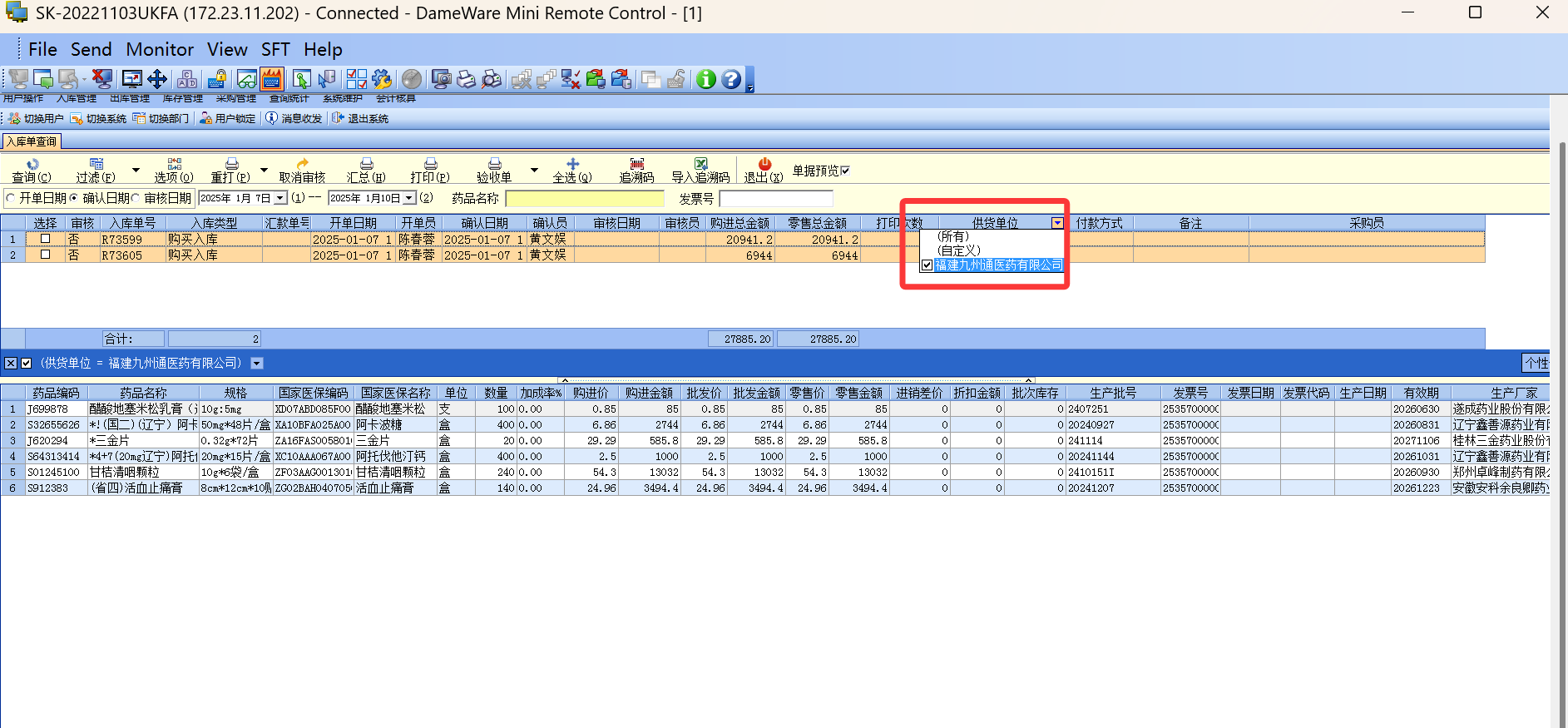Click the 药品名称 yellow input field

[x=584, y=198]
